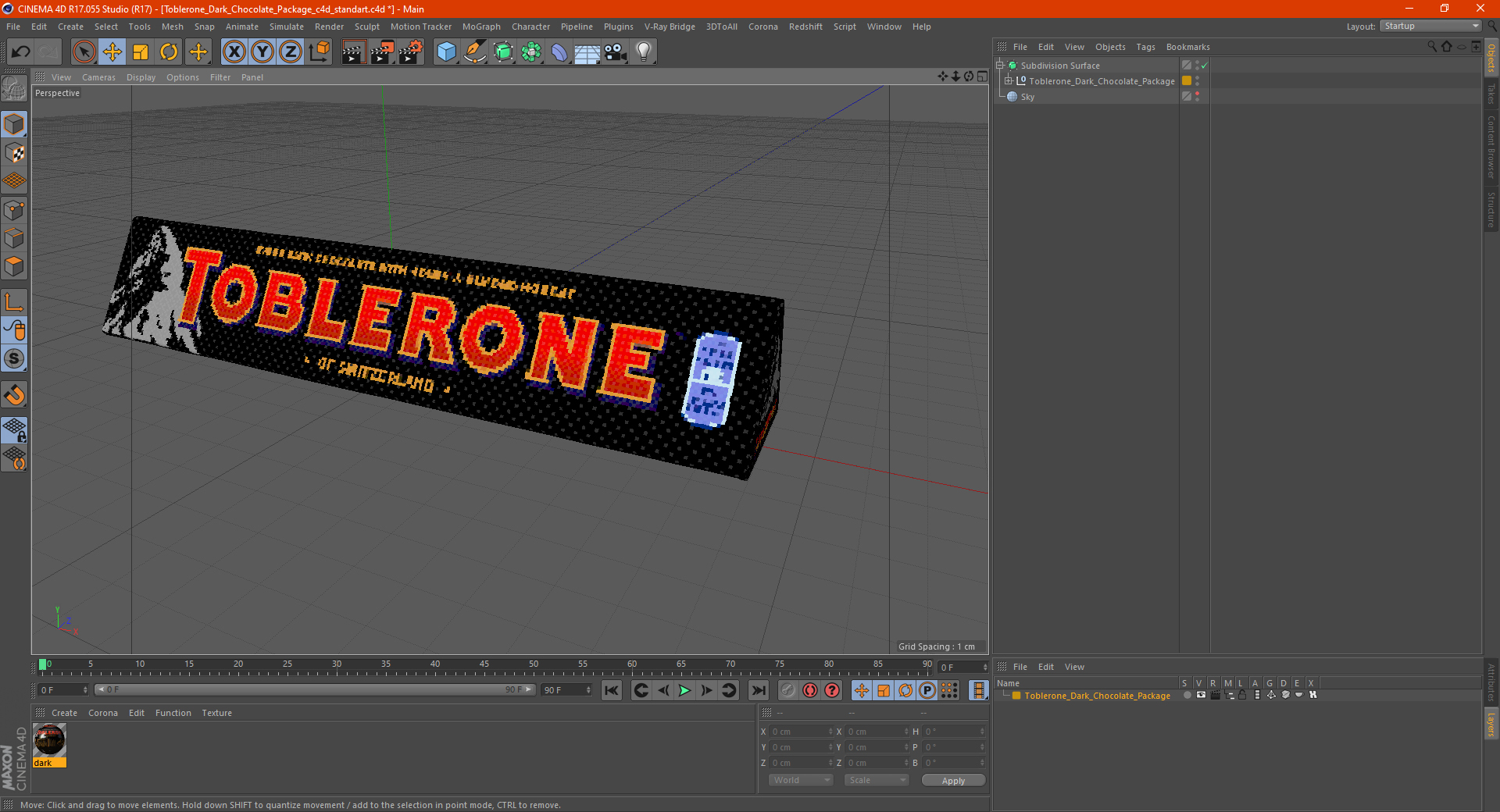This screenshot has width=1500, height=812.
Task: Switch to Texture mode in sidebar
Action: pos(14,153)
